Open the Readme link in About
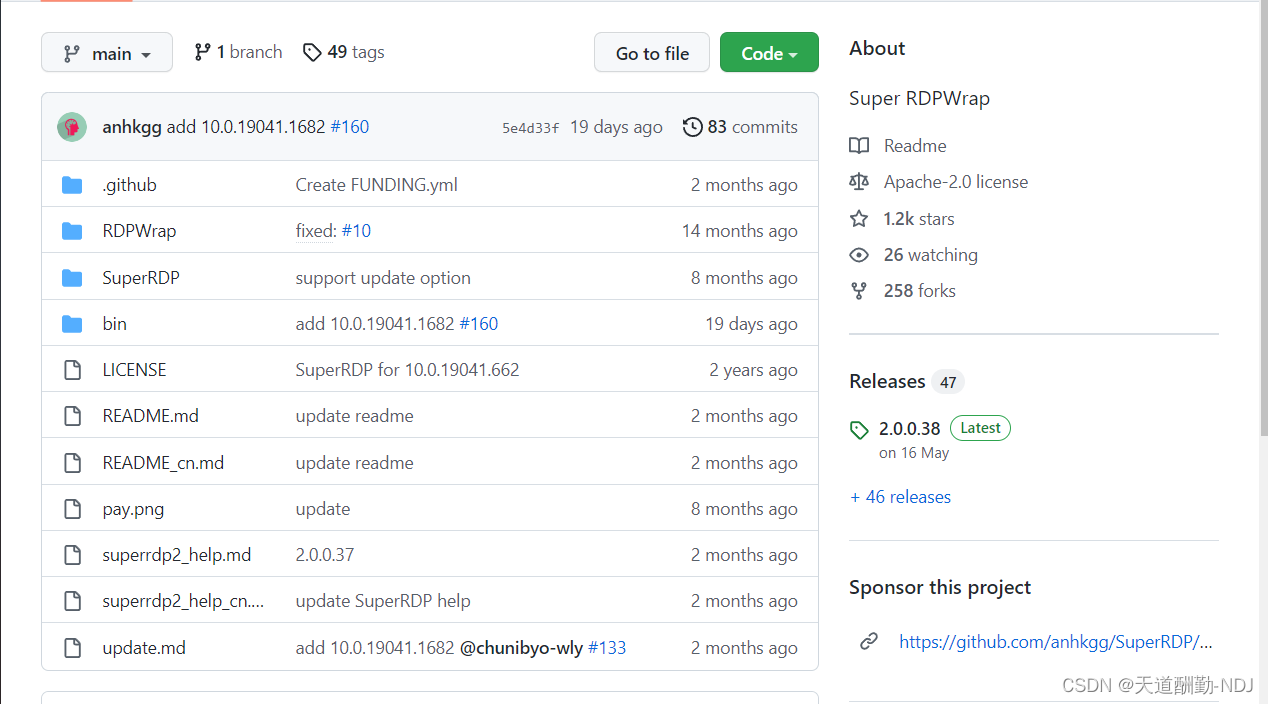Viewport: 1268px width, 704px height. 915,146
